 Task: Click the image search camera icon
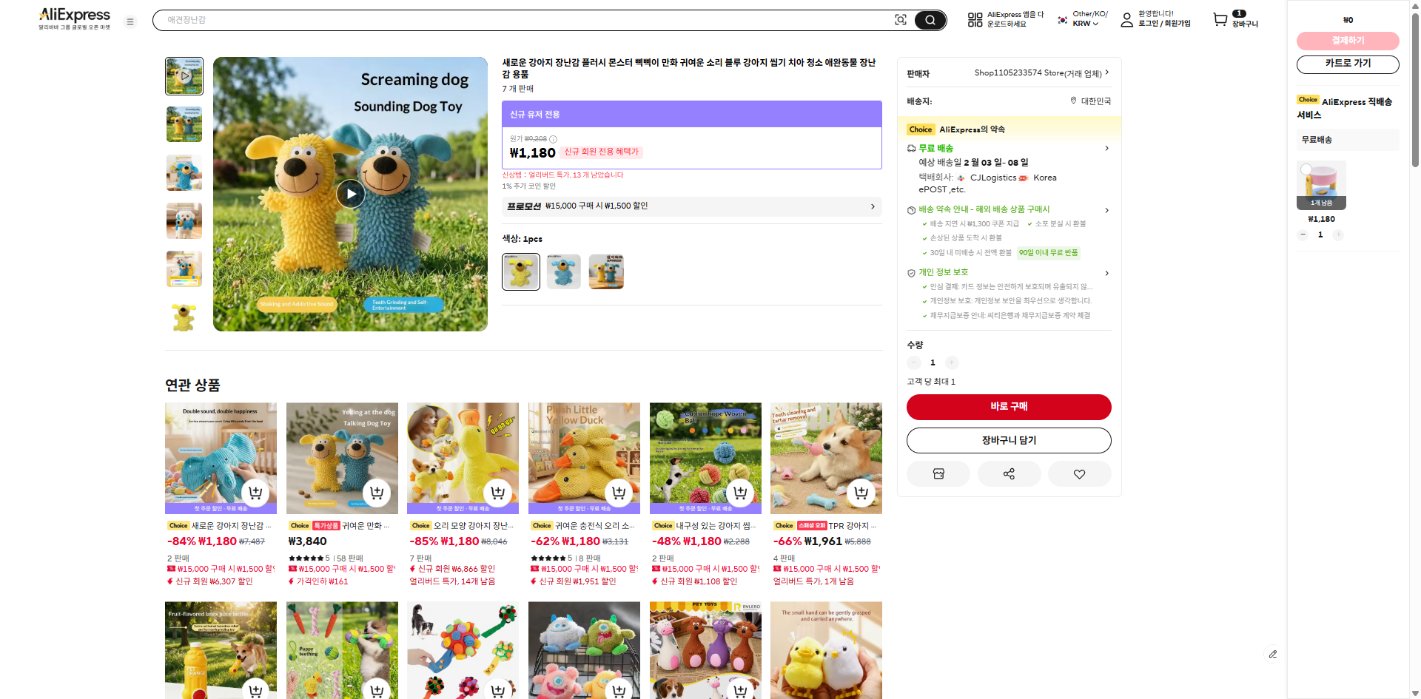click(x=900, y=20)
